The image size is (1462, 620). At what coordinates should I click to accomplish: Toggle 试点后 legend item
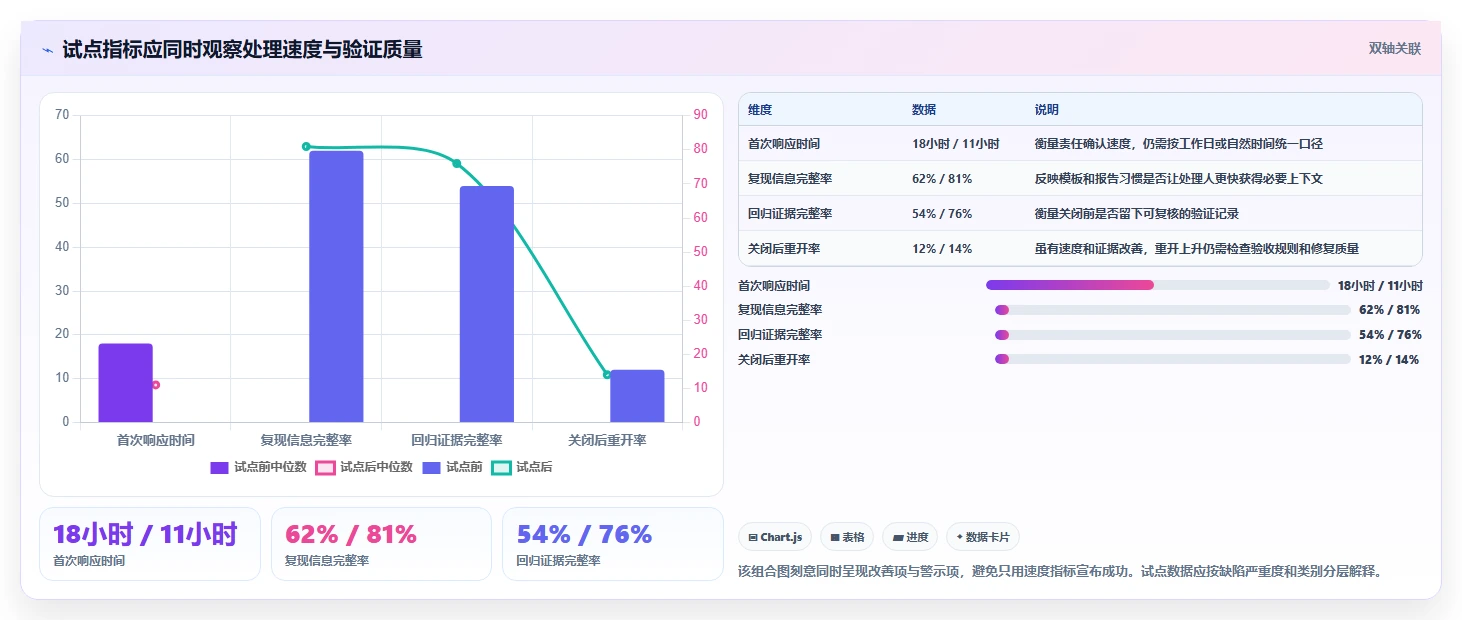[522, 467]
